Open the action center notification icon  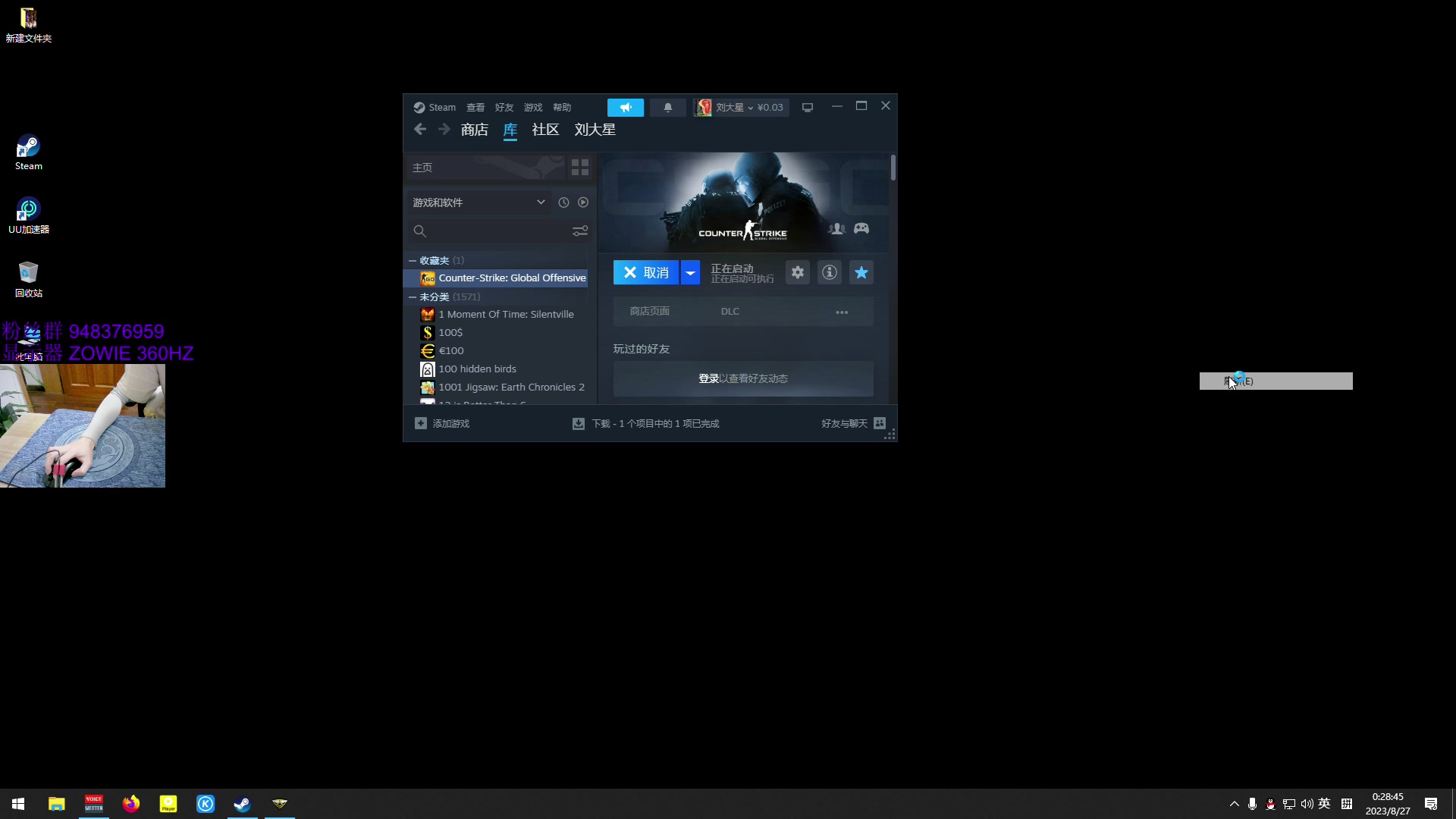click(1431, 804)
